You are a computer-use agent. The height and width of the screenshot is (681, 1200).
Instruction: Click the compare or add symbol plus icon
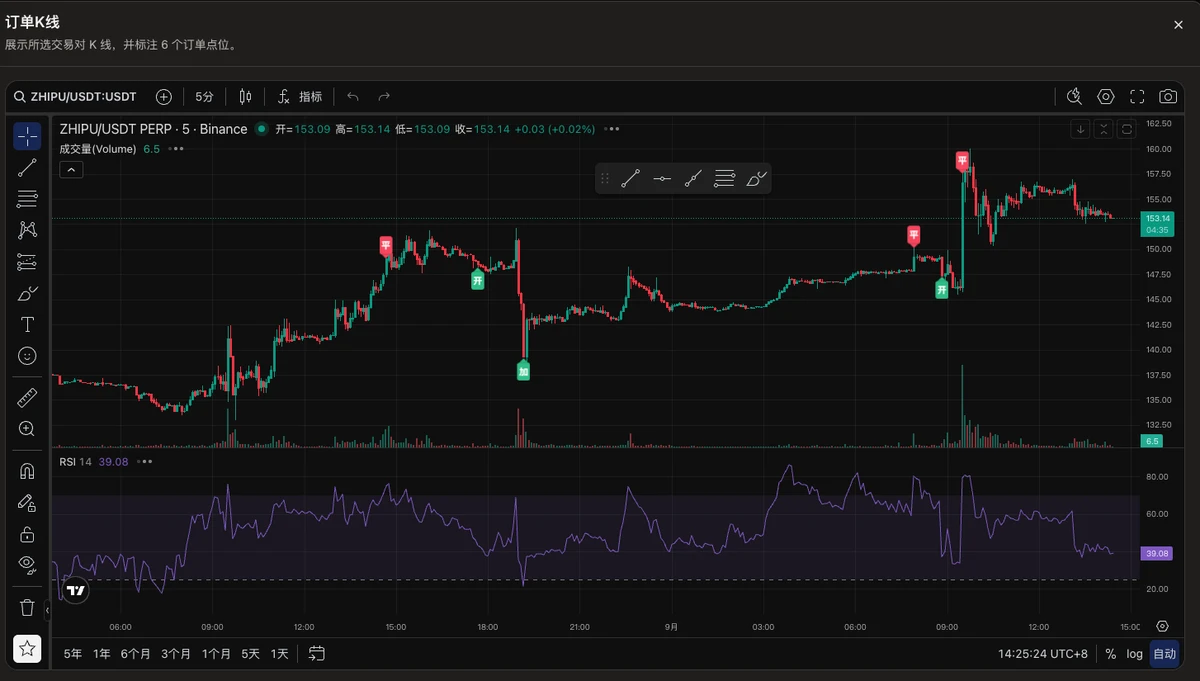click(x=164, y=97)
